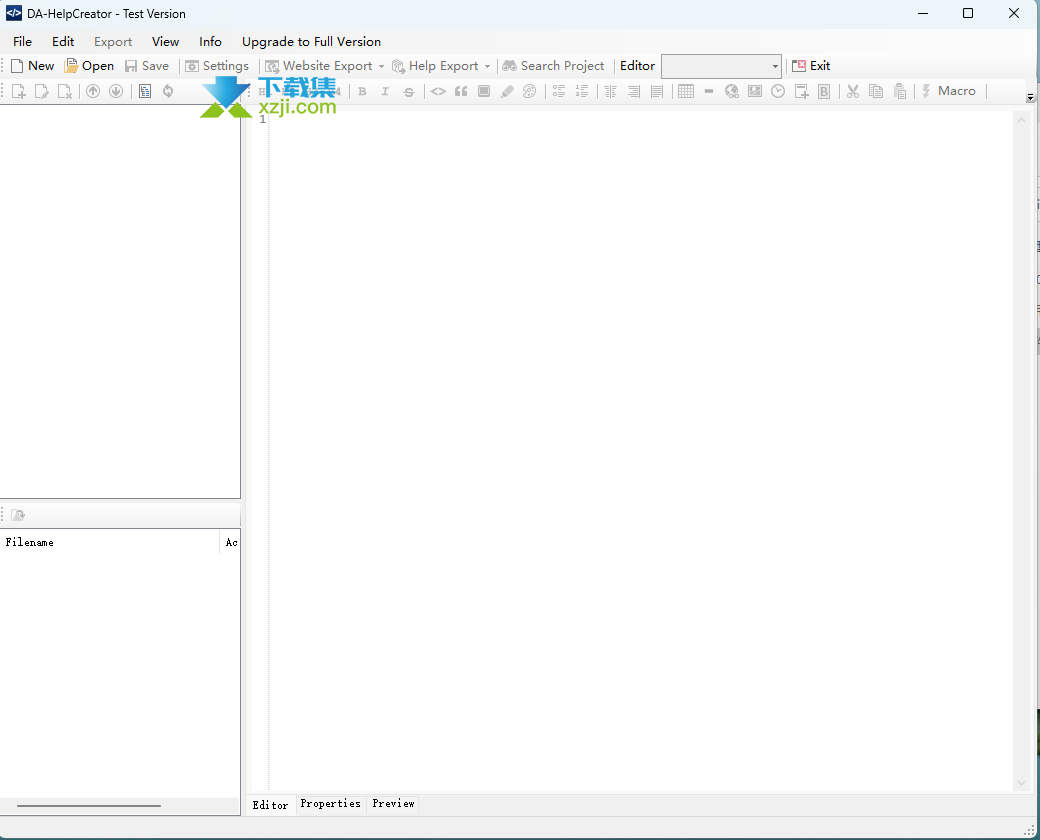This screenshot has height=840, width=1040.
Task: Click the Italic formatting icon
Action: coord(385,91)
